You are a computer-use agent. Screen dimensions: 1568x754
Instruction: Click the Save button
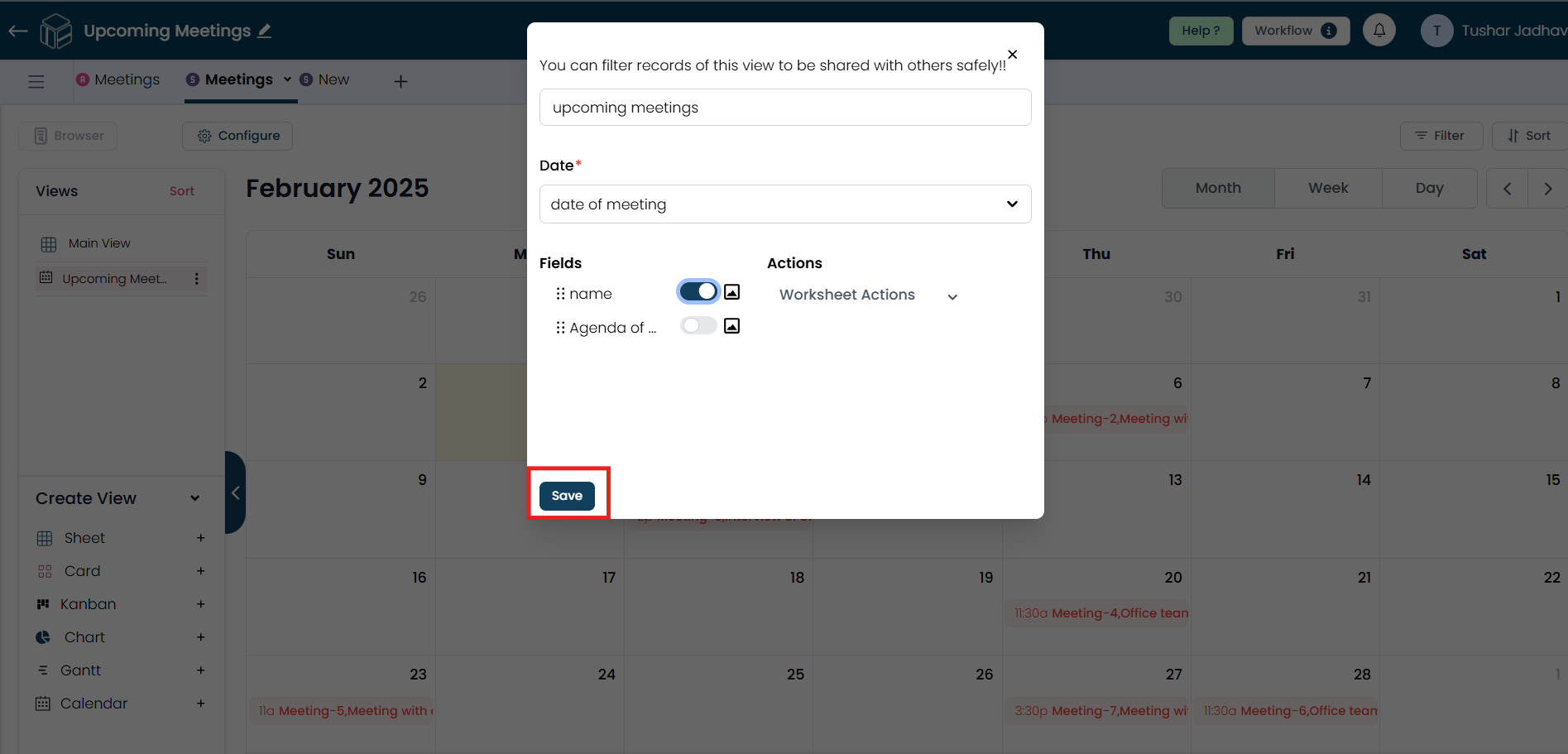567,496
